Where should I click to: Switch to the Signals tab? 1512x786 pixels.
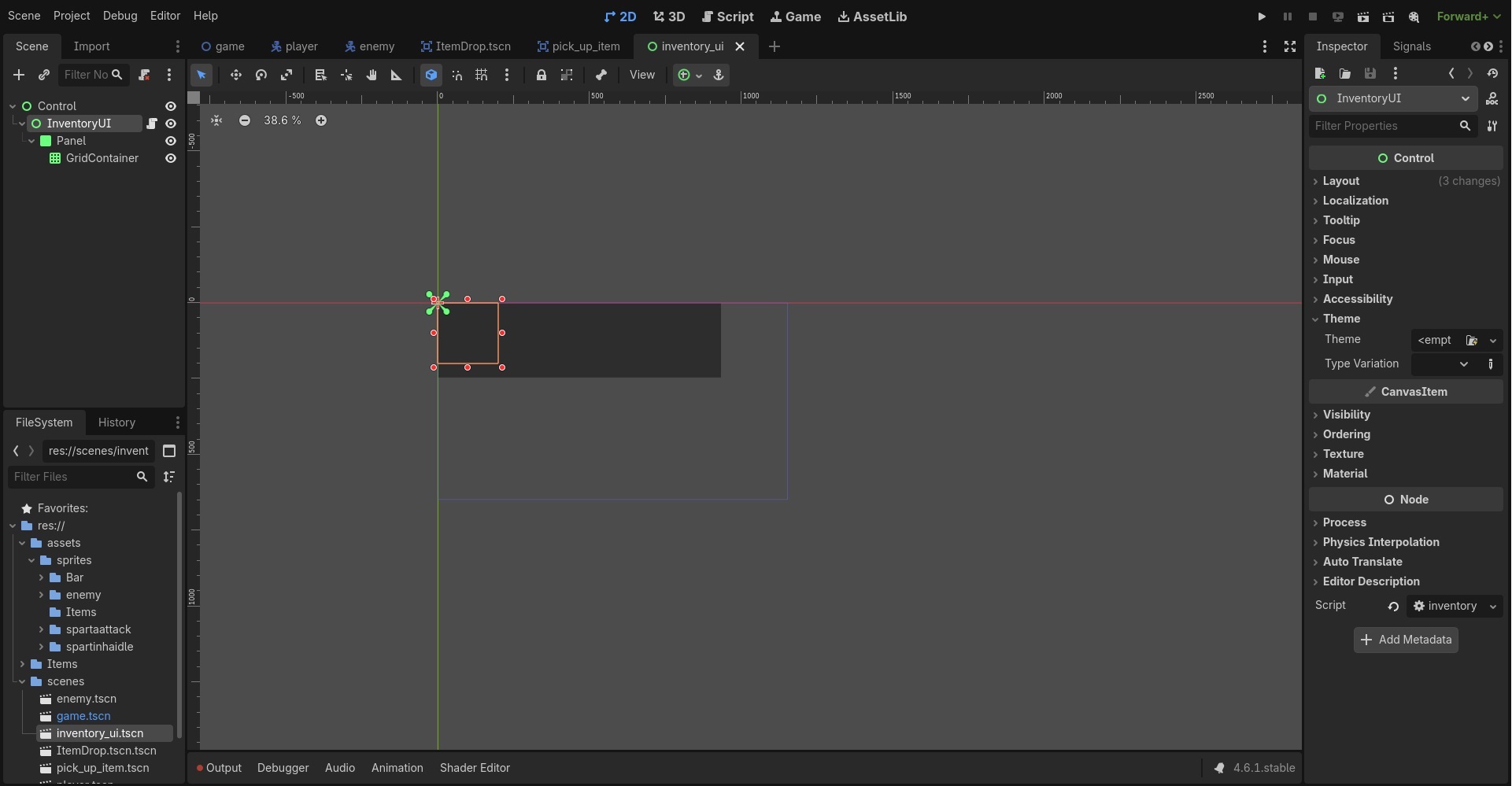1411,46
